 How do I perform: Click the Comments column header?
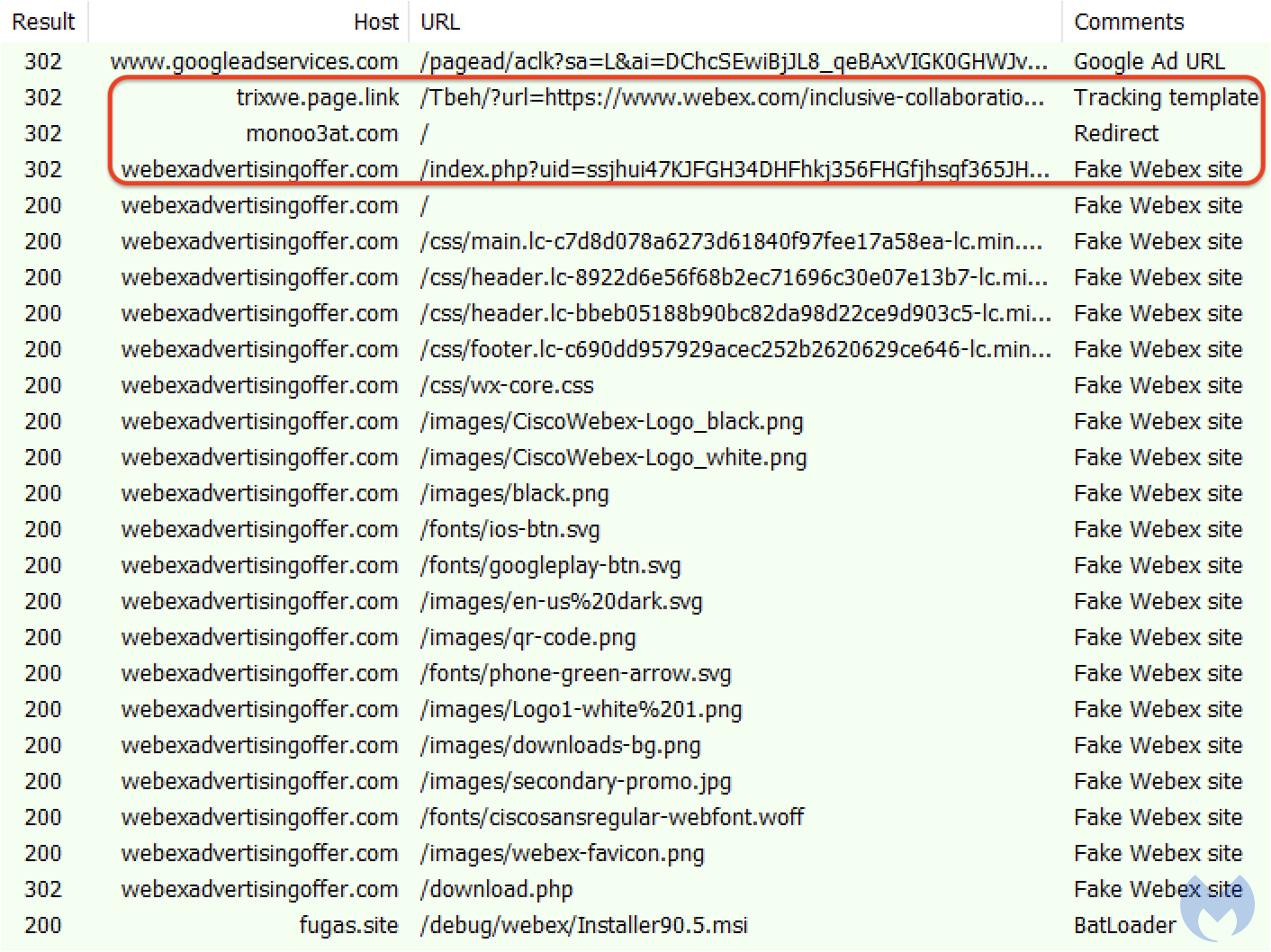(x=1129, y=22)
